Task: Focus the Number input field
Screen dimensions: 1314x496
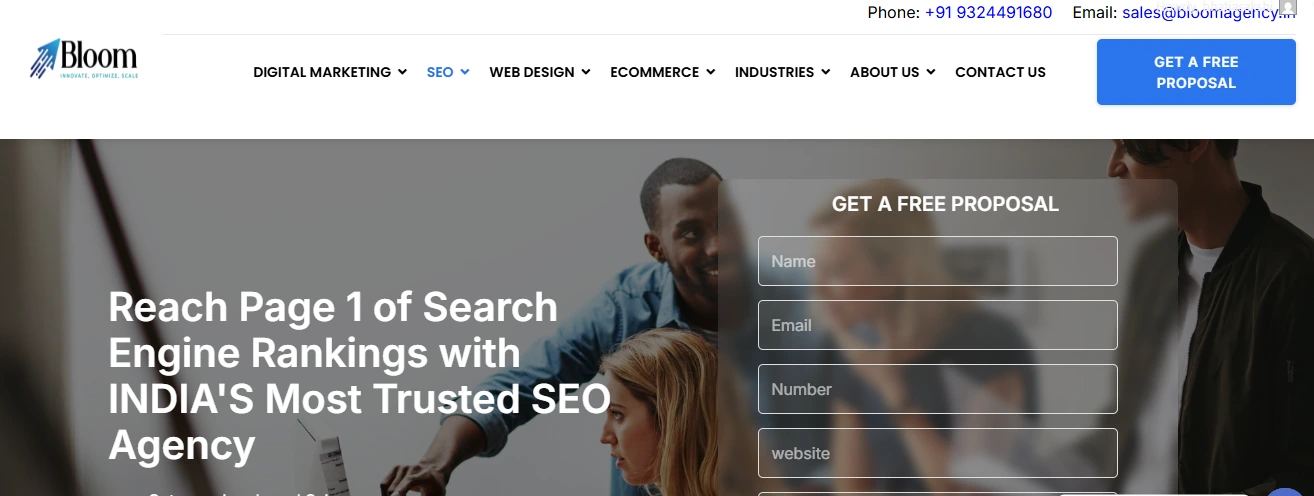Action: pos(937,389)
